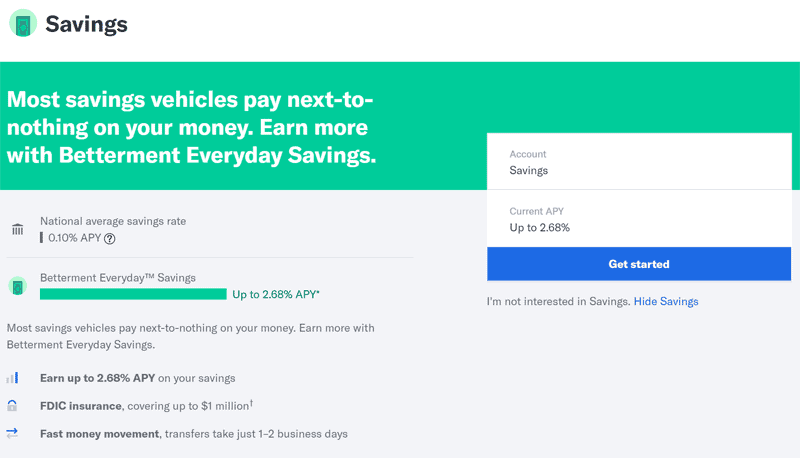Click the bank building icon
This screenshot has width=800, height=458.
point(18,229)
